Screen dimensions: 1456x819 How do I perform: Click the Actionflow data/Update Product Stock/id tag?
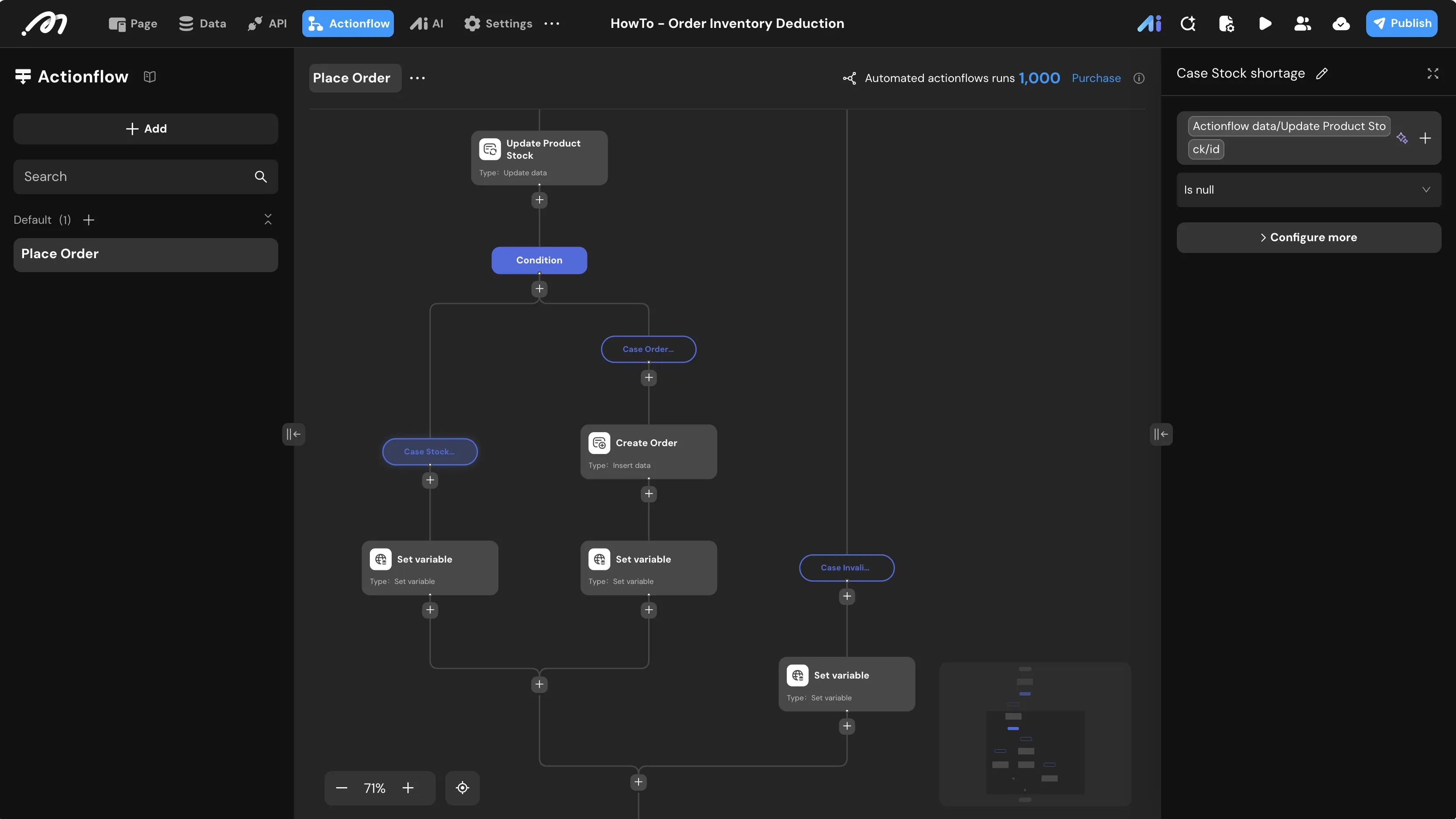[1289, 137]
